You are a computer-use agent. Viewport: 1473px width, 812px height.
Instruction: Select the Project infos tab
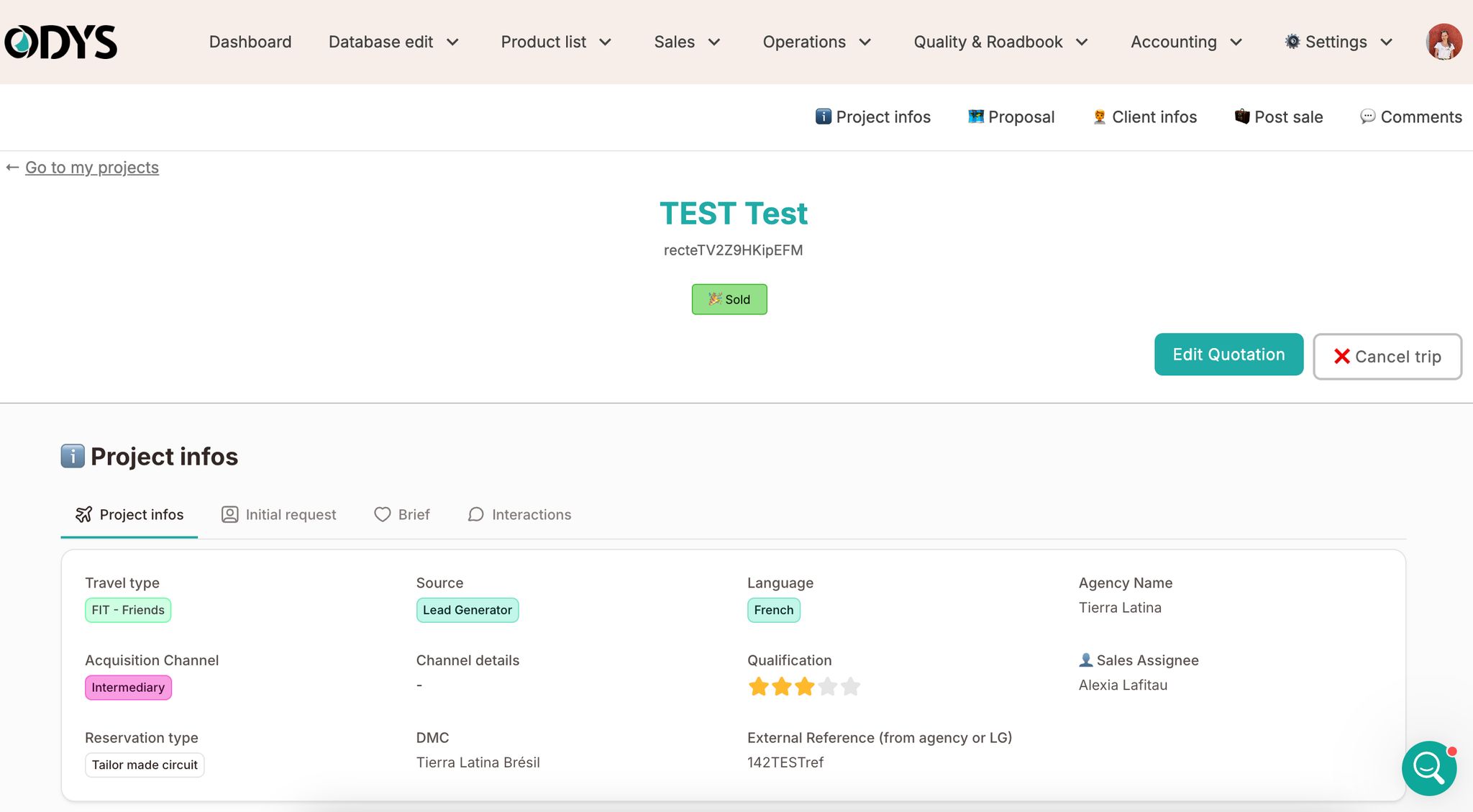(x=129, y=514)
